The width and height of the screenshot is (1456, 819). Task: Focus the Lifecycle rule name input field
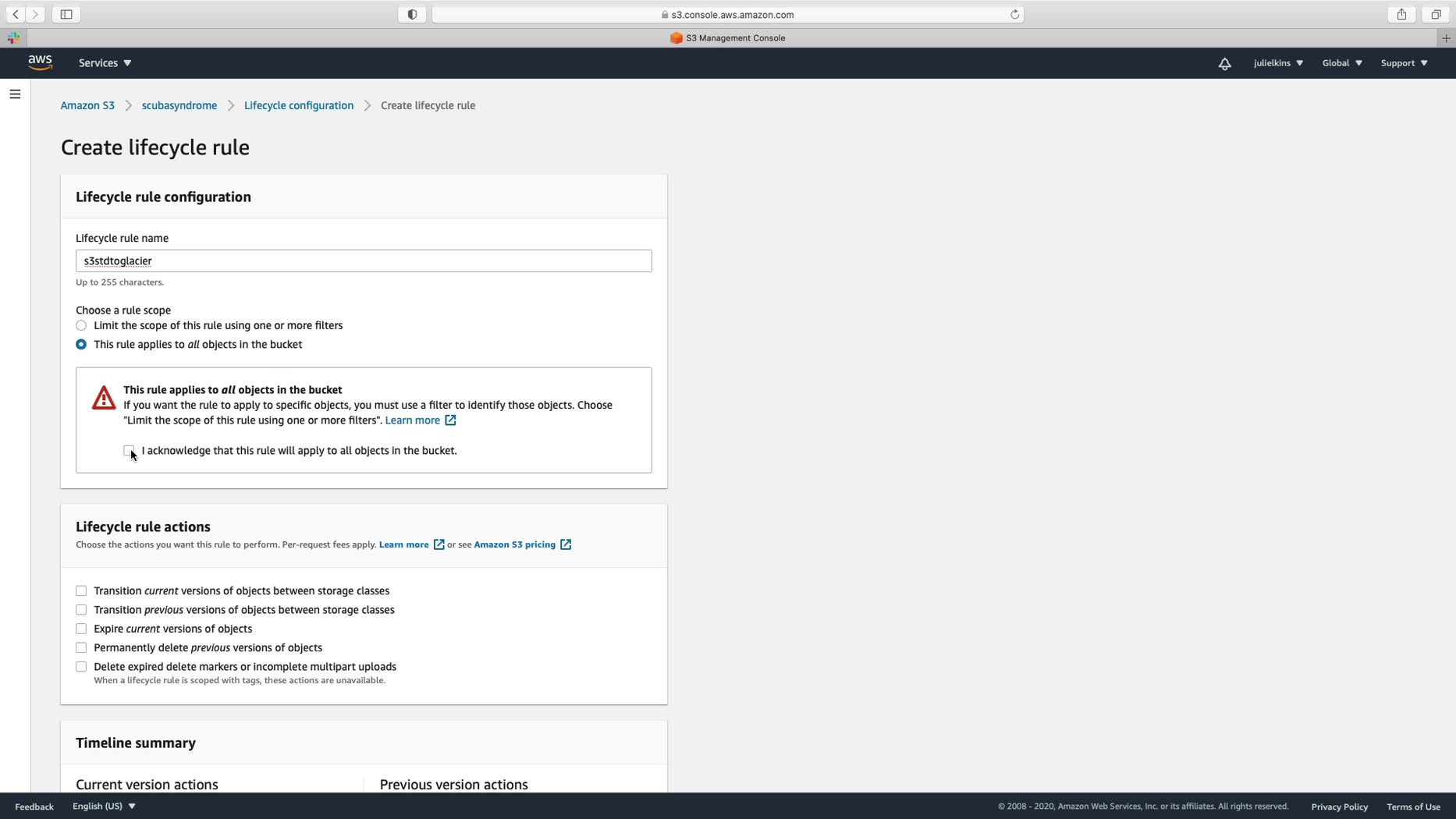pyautogui.click(x=364, y=261)
